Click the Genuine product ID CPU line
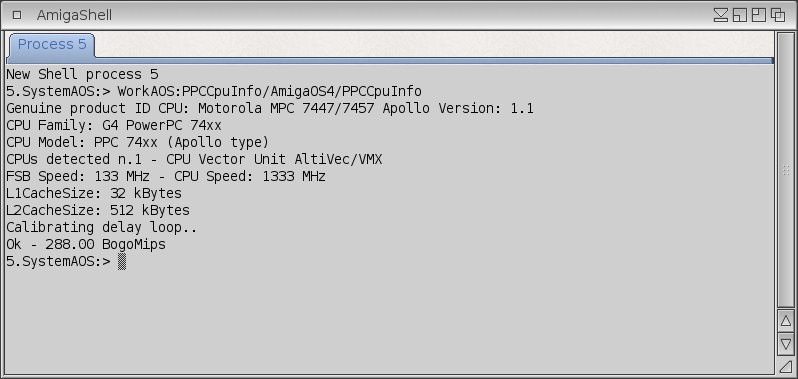Image resolution: width=798 pixels, height=379 pixels. click(270, 108)
